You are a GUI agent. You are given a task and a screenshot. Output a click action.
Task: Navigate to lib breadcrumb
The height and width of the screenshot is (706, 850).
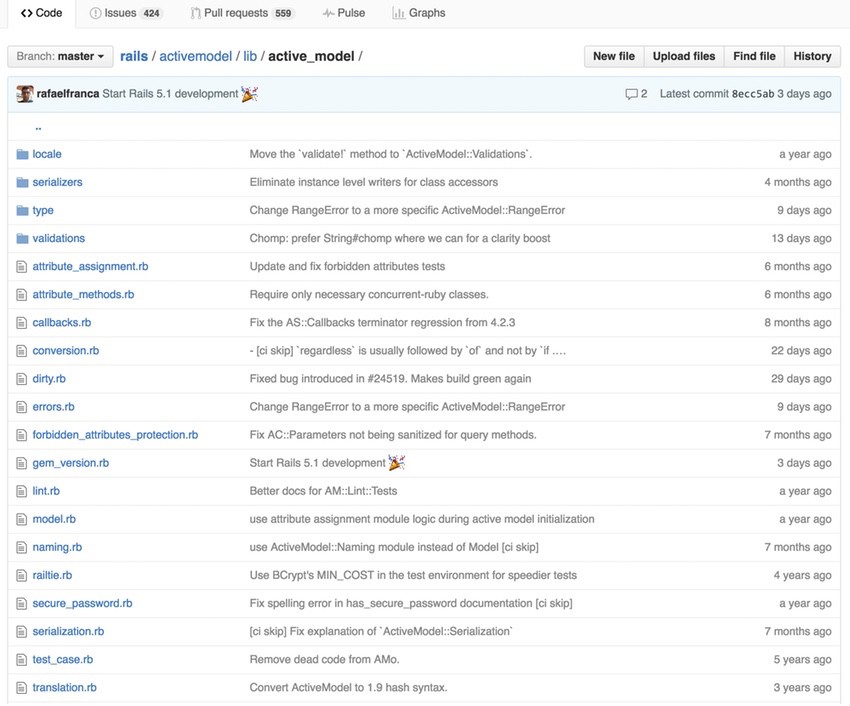click(250, 56)
